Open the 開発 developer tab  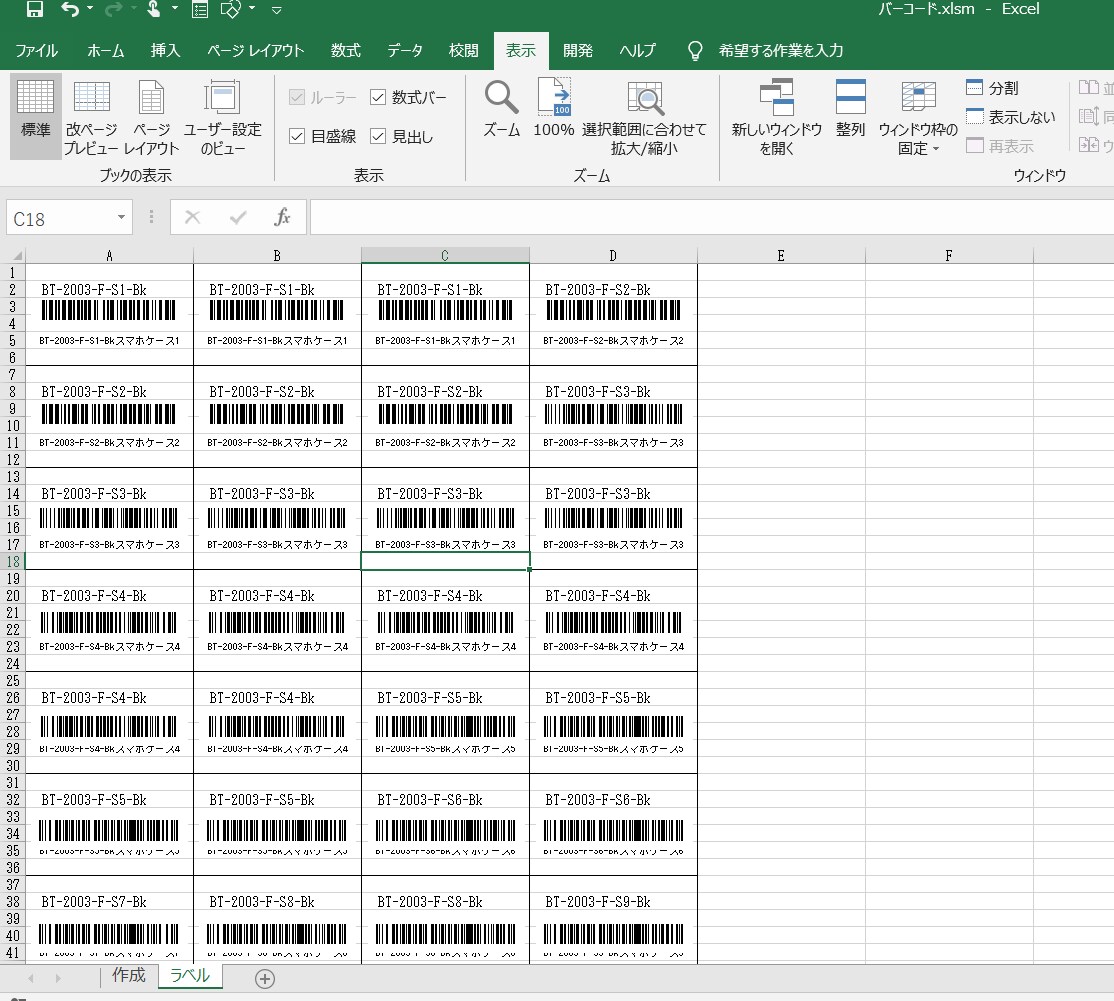coord(578,50)
